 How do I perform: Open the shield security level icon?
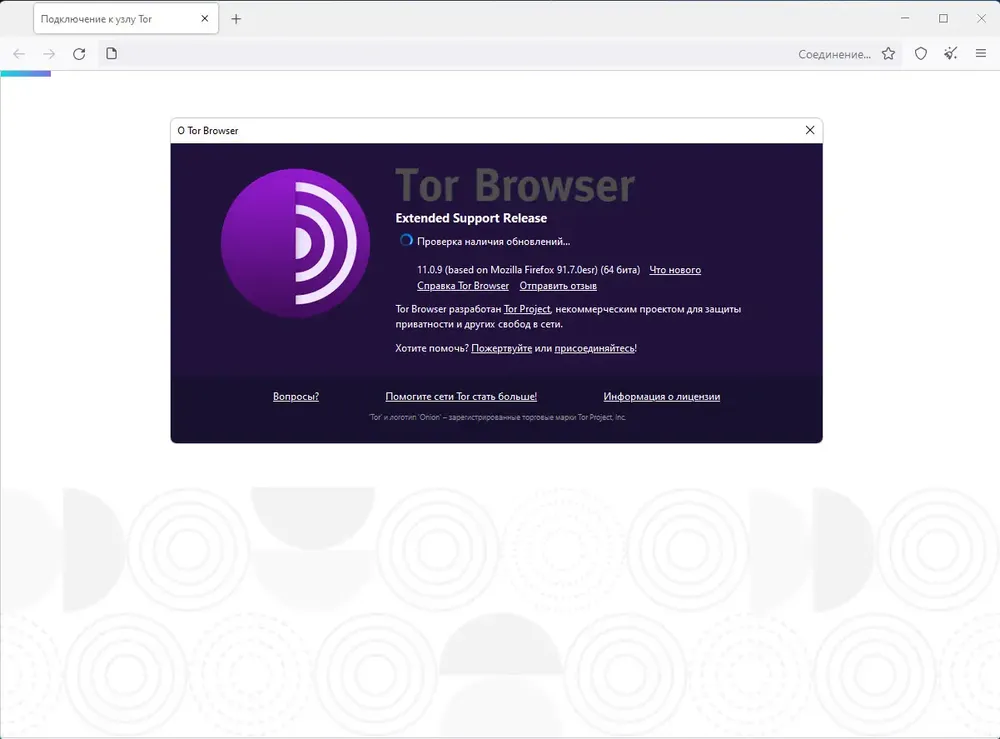click(x=921, y=54)
